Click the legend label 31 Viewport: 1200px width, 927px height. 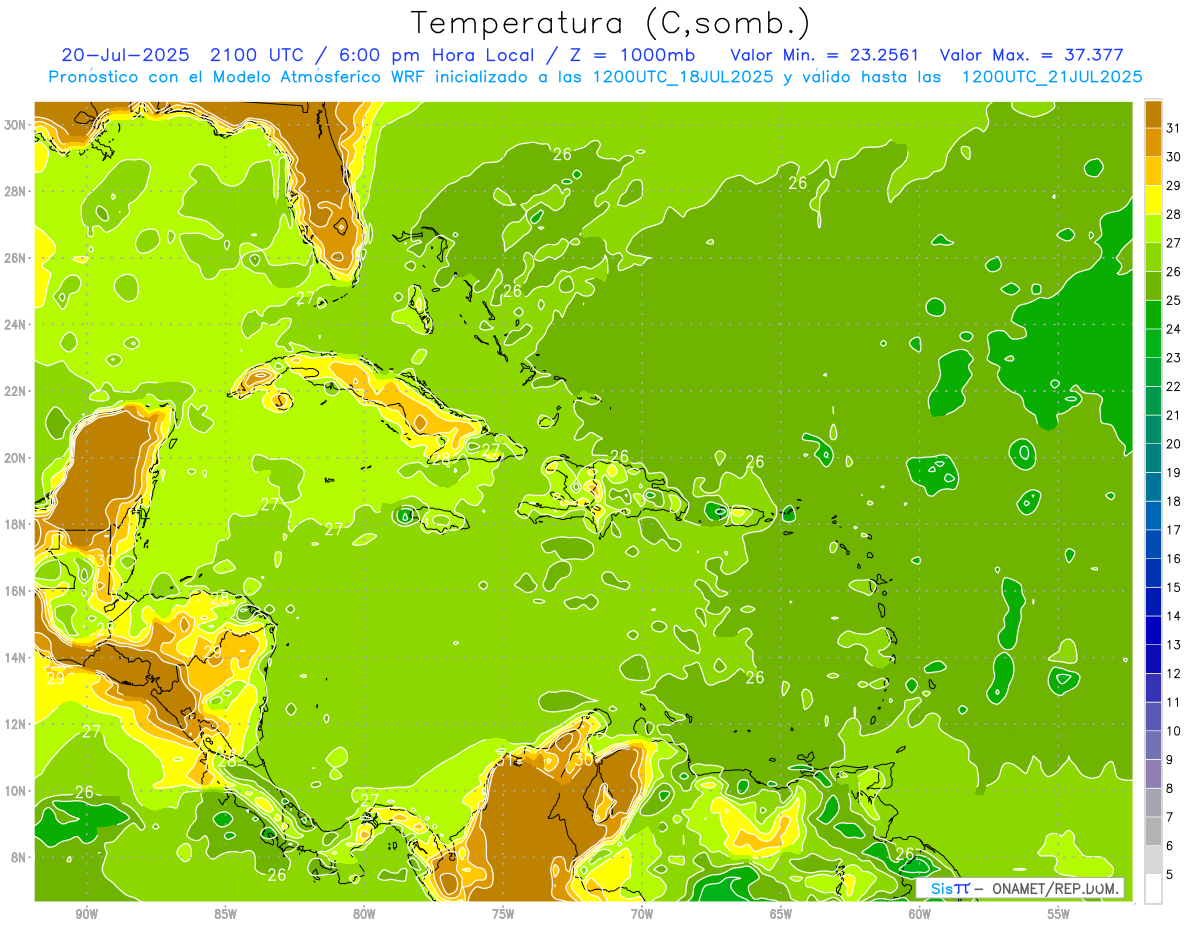(x=1173, y=127)
